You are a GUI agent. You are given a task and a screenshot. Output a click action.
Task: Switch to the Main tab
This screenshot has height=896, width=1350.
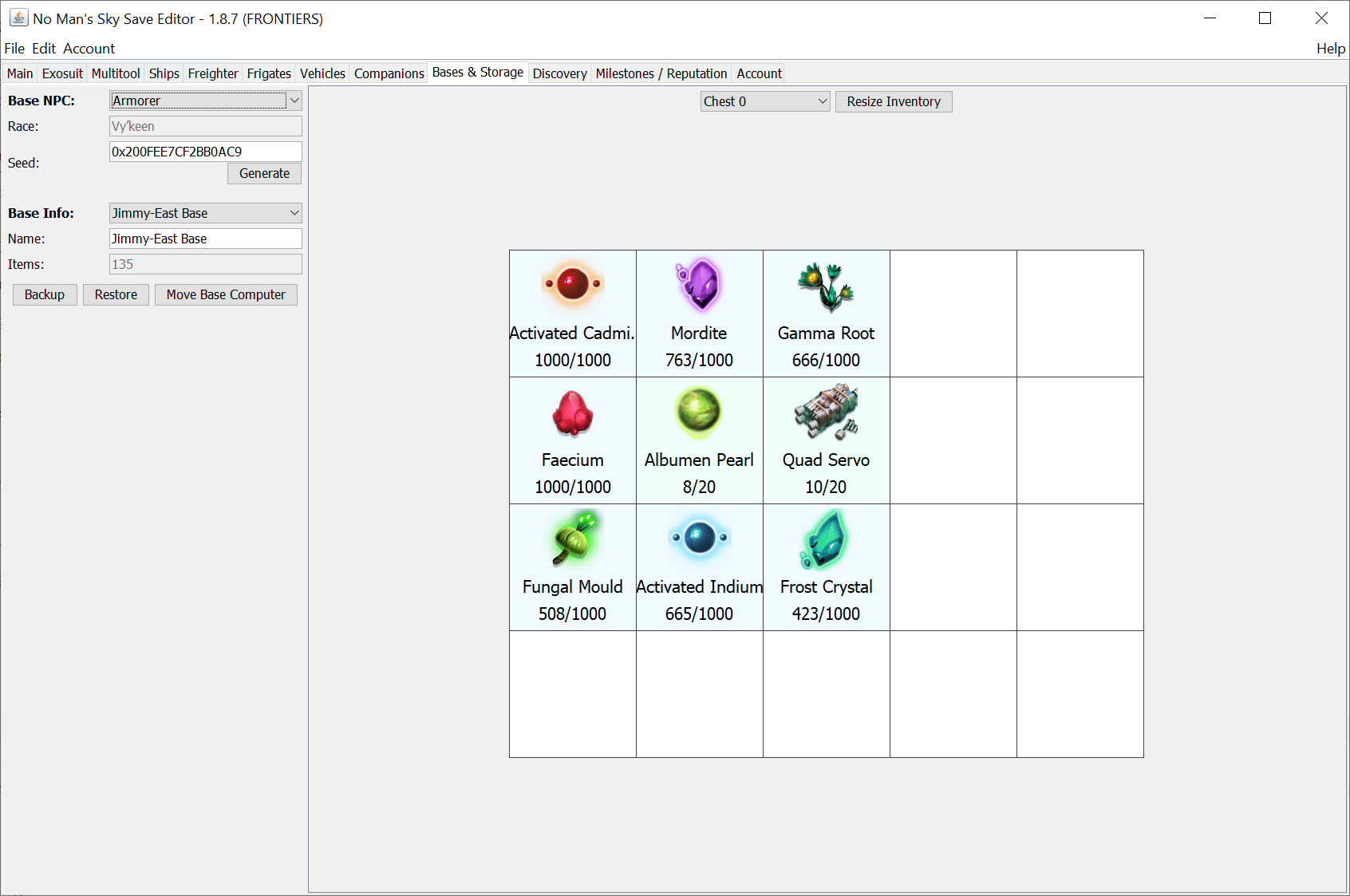[20, 73]
